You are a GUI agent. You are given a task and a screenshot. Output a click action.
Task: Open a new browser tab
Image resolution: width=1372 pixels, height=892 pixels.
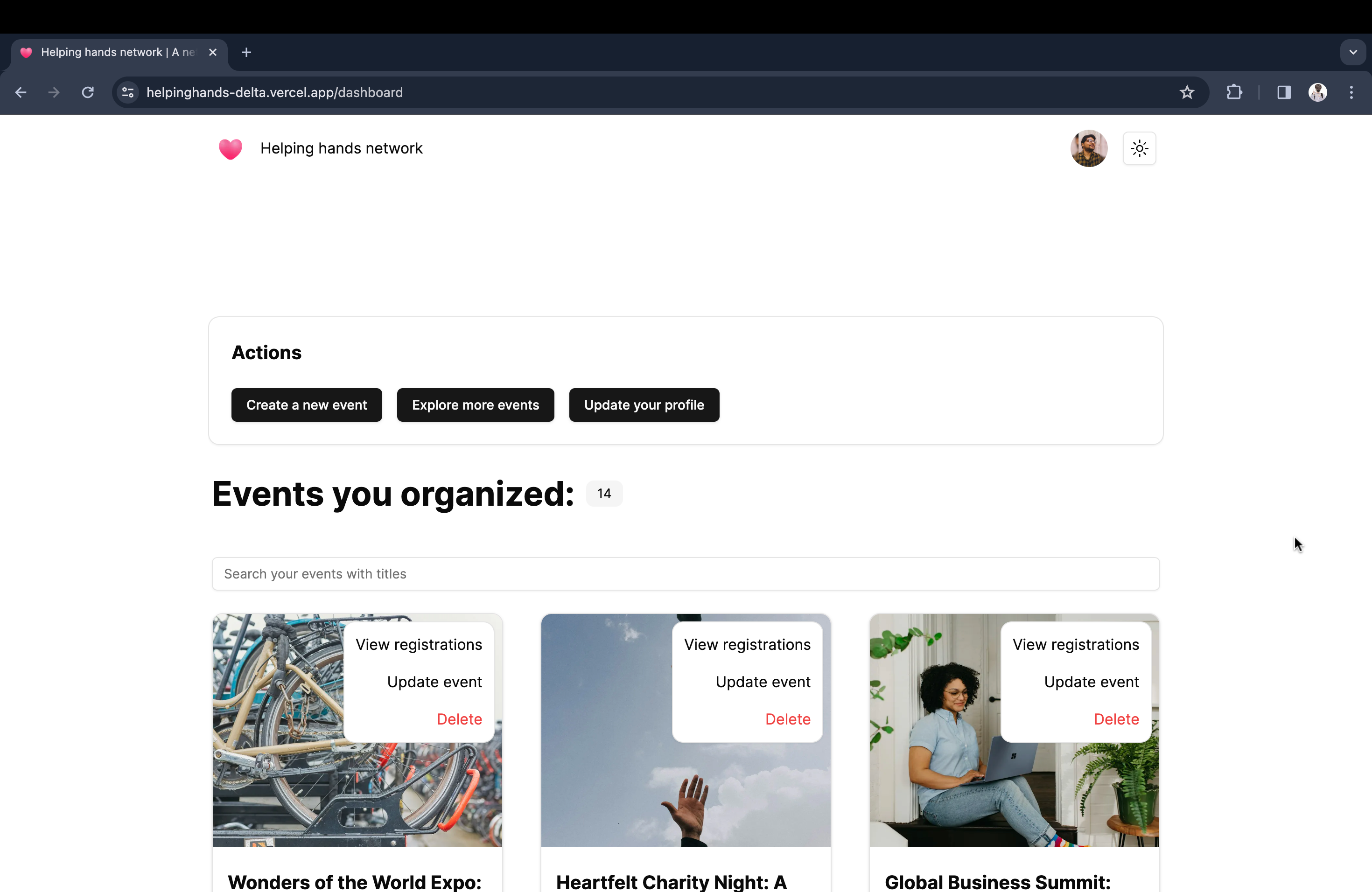[x=246, y=52]
